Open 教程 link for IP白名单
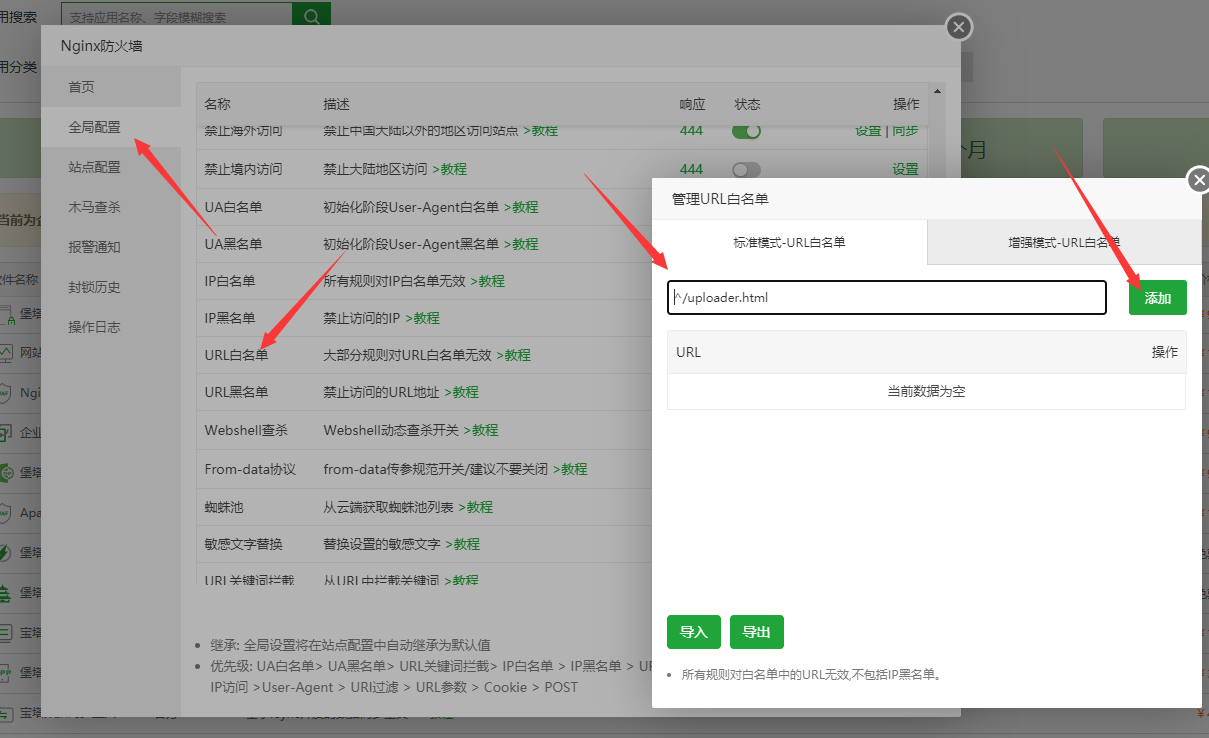Image resolution: width=1209 pixels, height=738 pixels. pos(487,281)
